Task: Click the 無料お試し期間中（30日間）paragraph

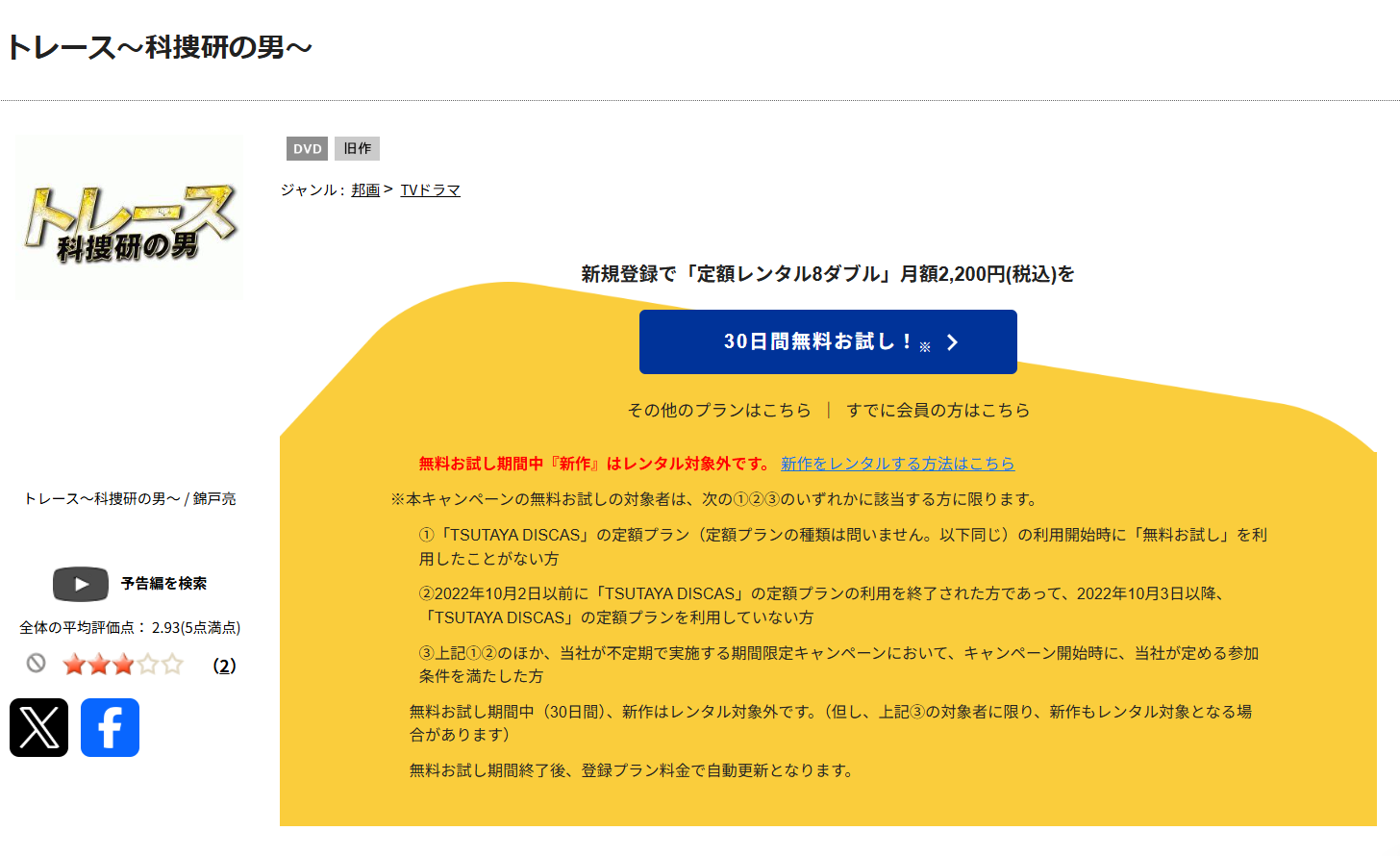Action: [831, 722]
